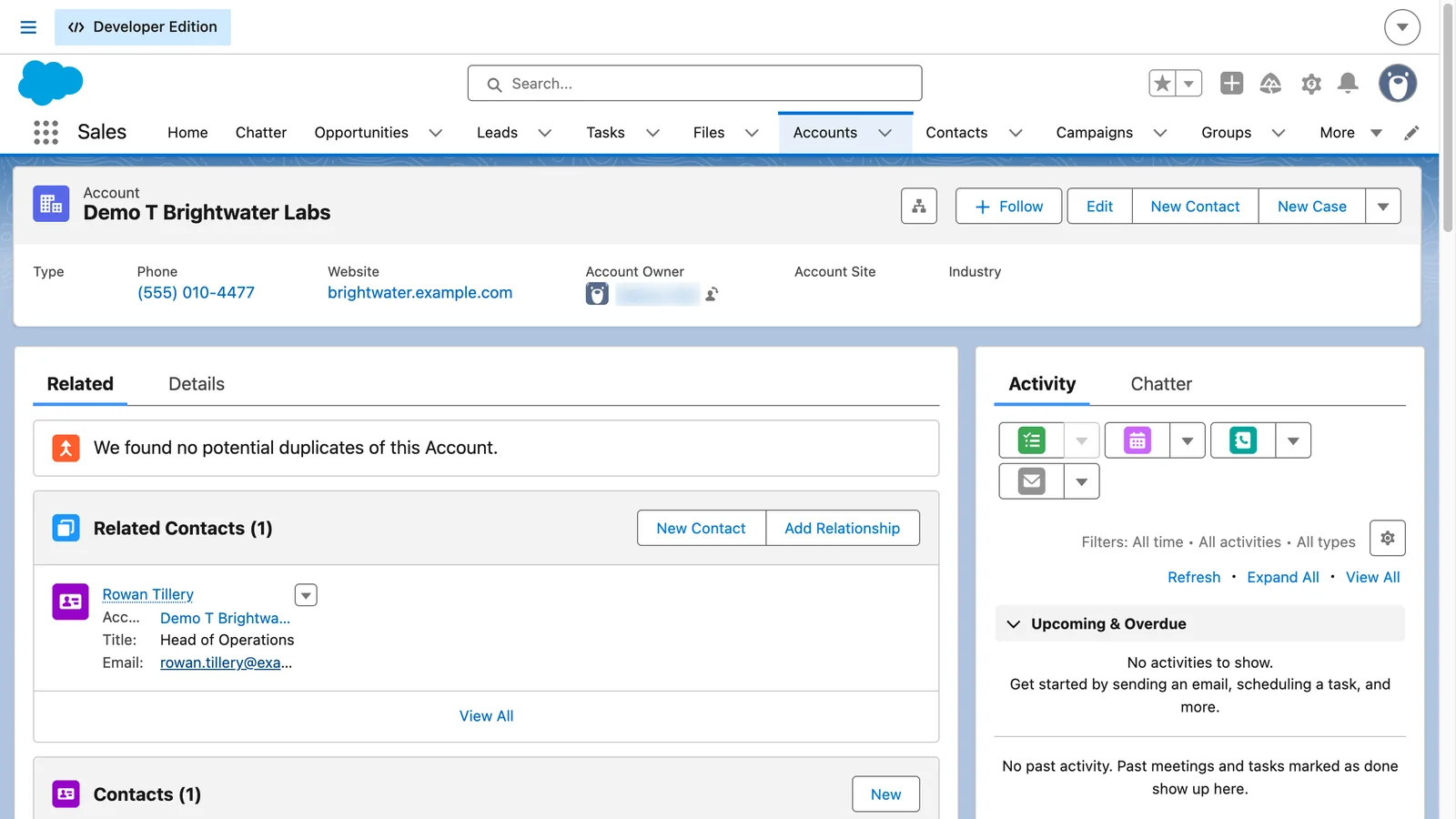Expand the Campaigns tab chevron

tap(1160, 133)
